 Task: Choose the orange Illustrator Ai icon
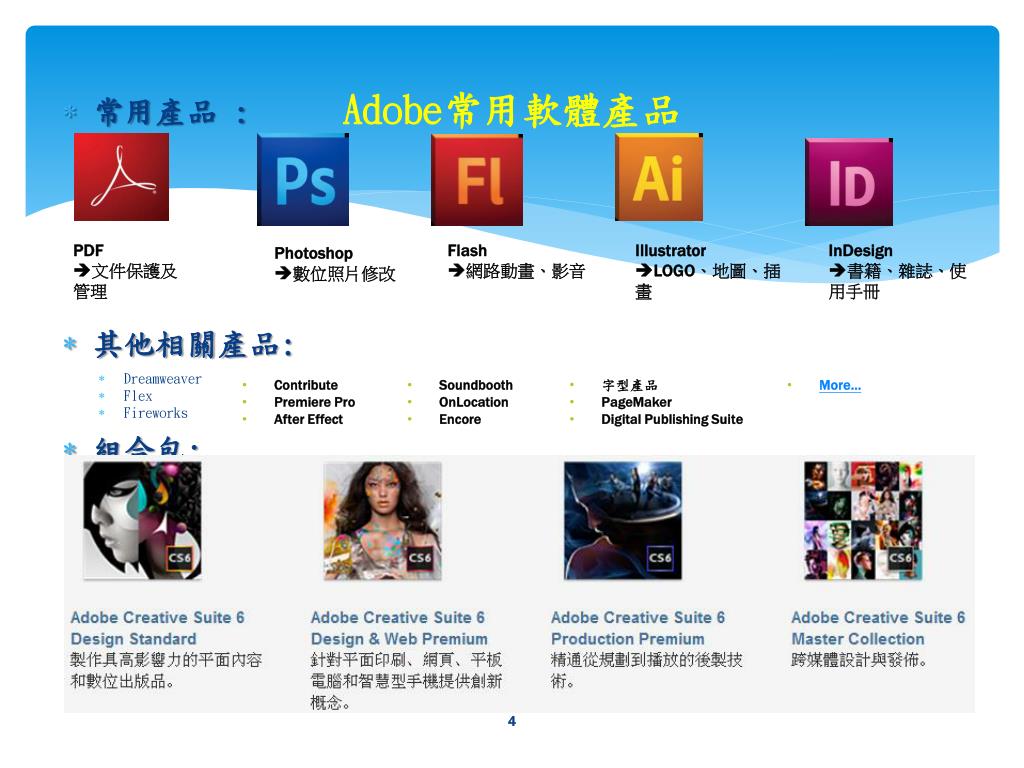tap(659, 177)
